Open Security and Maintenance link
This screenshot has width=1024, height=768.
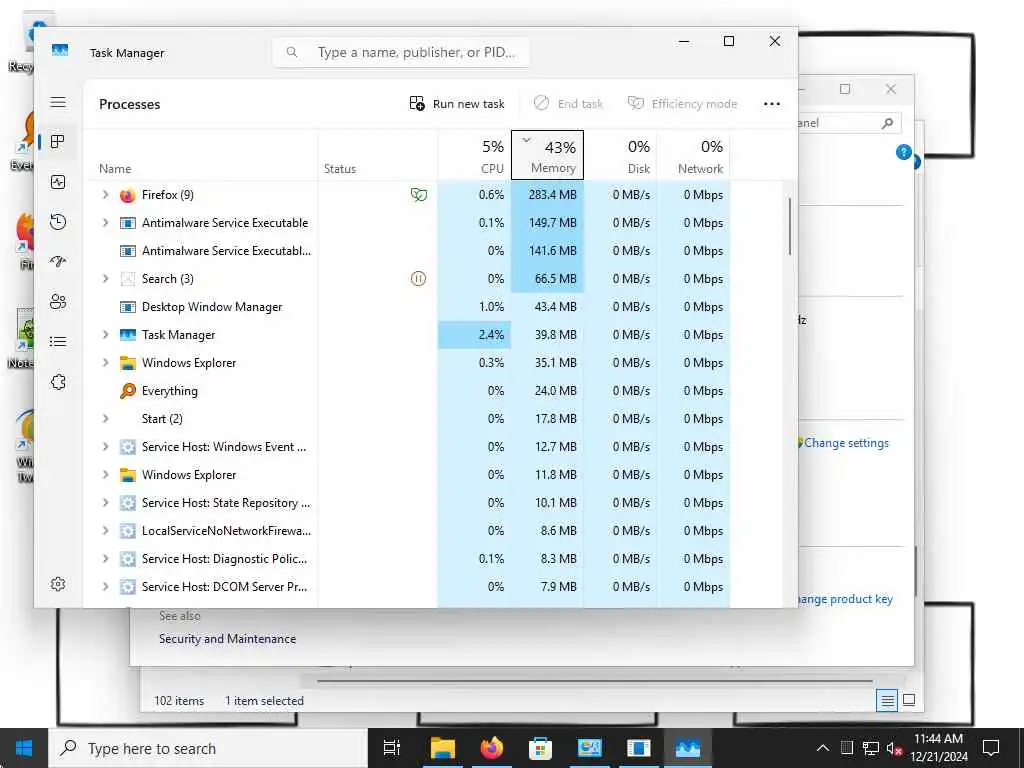tap(227, 639)
